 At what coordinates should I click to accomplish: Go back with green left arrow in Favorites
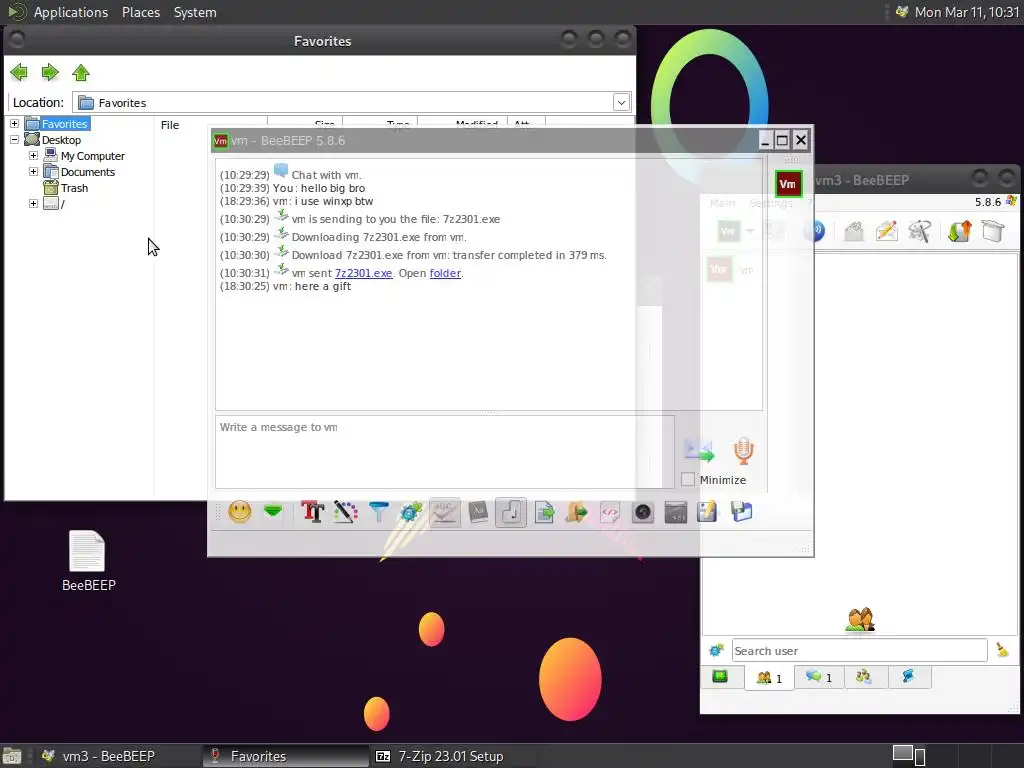pyautogui.click(x=19, y=72)
